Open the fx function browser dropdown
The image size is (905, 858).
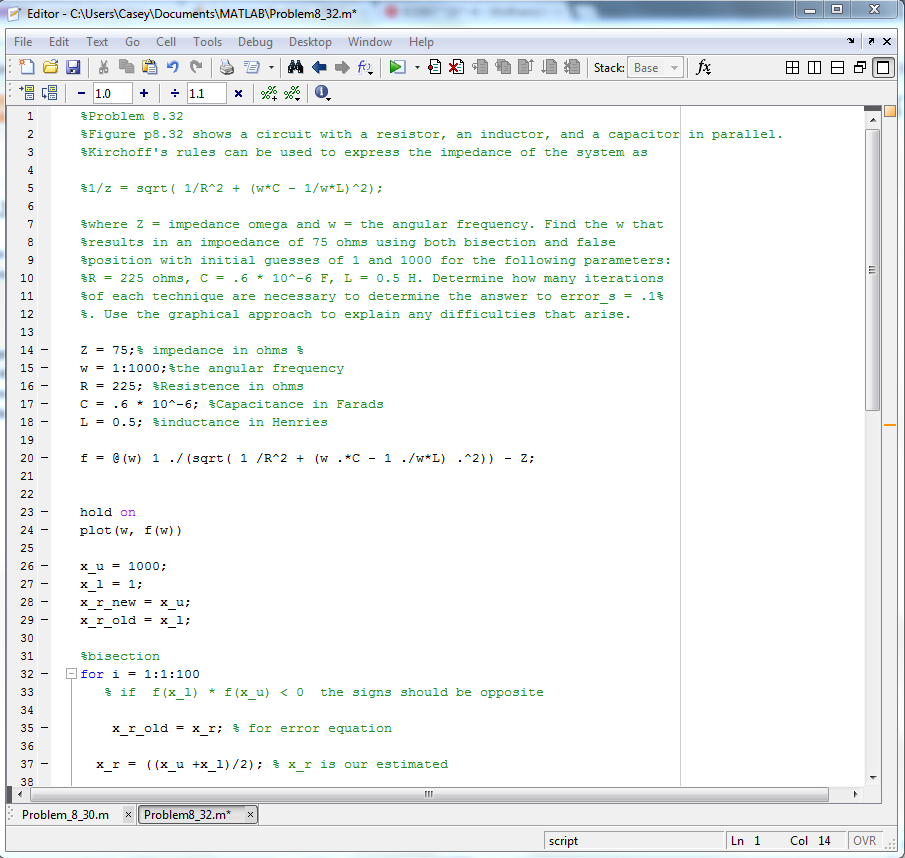[703, 68]
